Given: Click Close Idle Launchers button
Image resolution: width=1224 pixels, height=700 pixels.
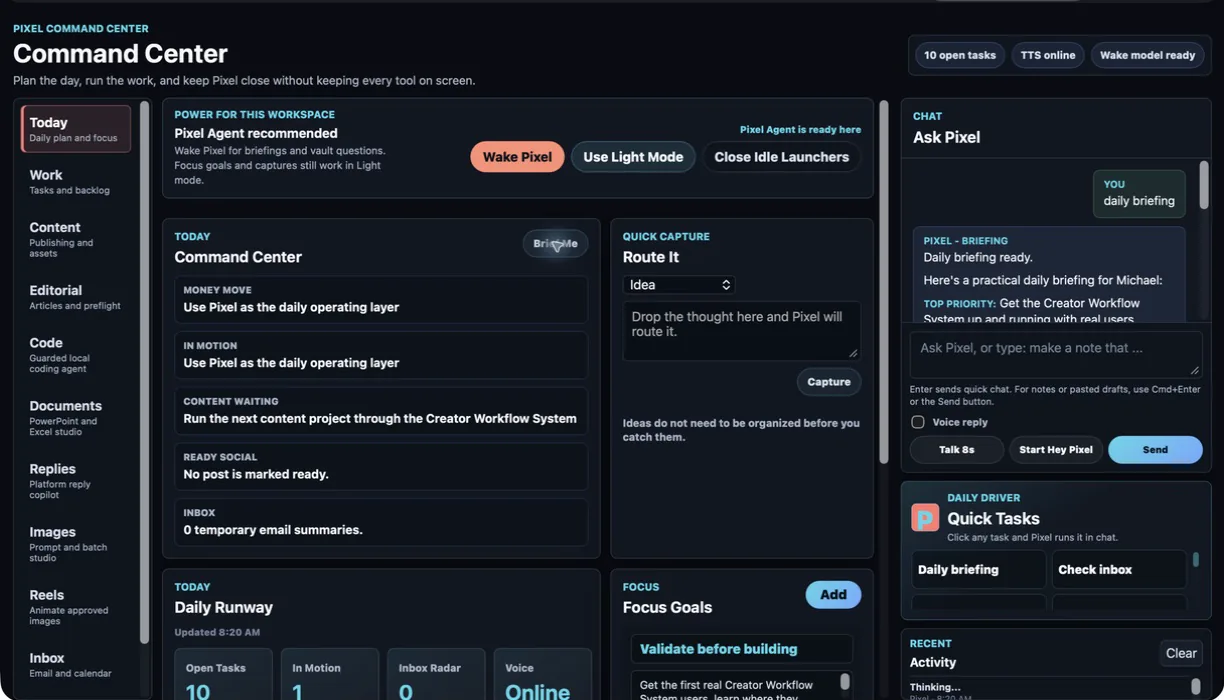Looking at the screenshot, I should tap(781, 157).
